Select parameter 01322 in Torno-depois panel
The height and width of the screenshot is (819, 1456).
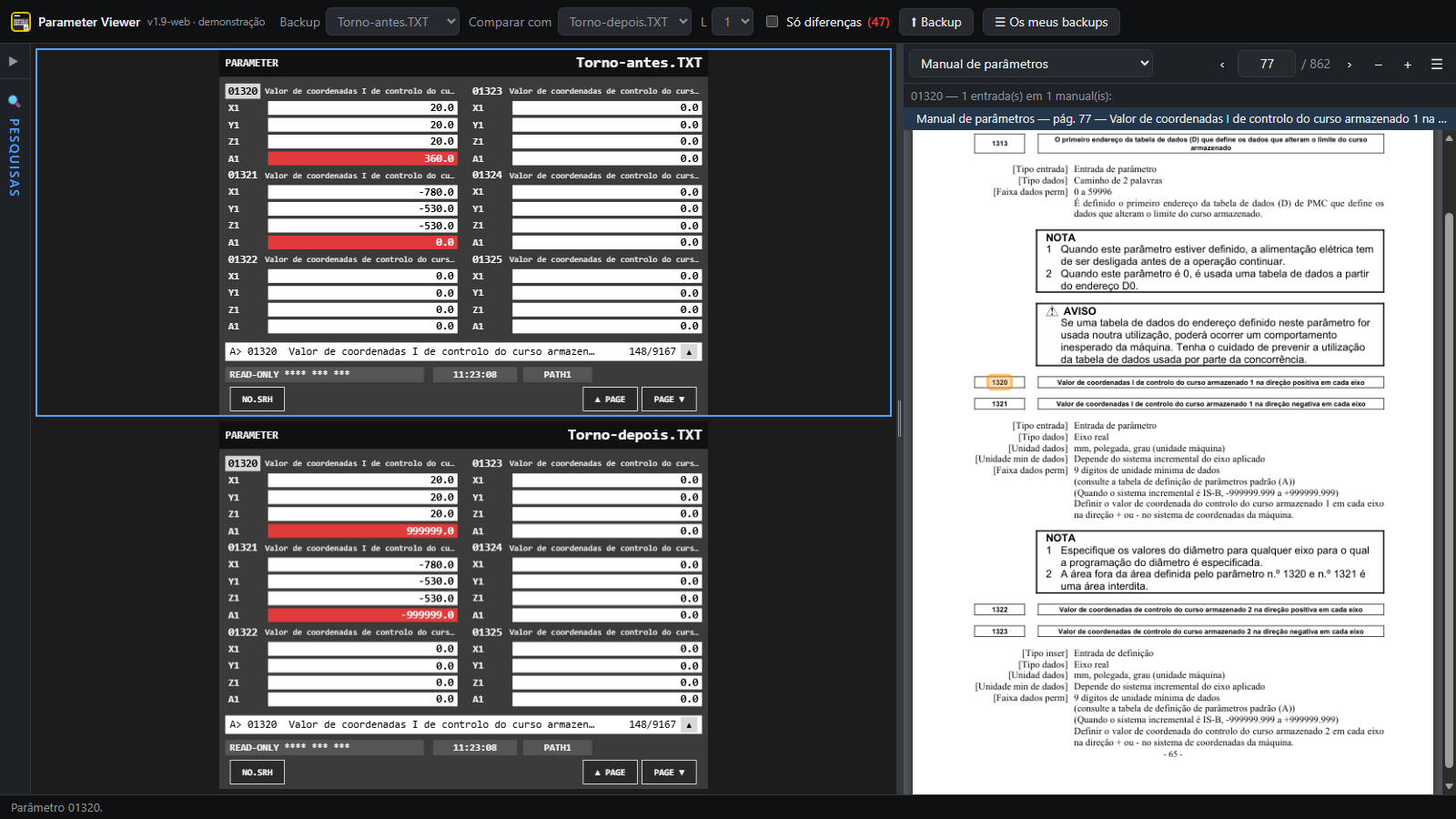[x=243, y=632]
